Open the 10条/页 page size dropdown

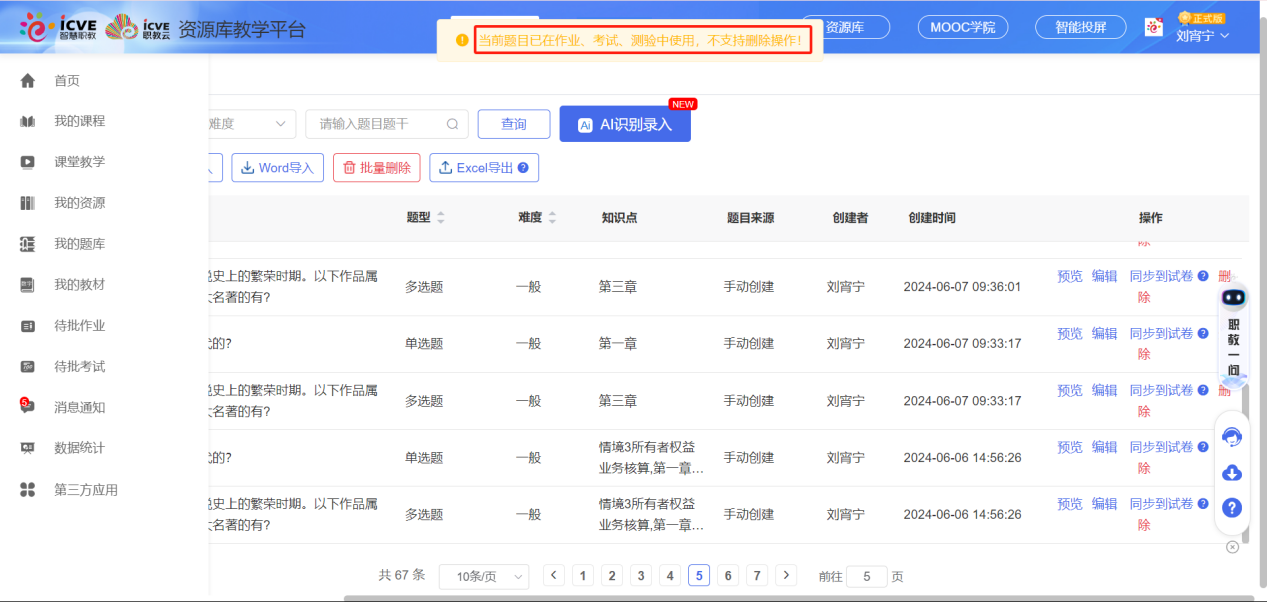tap(484, 576)
